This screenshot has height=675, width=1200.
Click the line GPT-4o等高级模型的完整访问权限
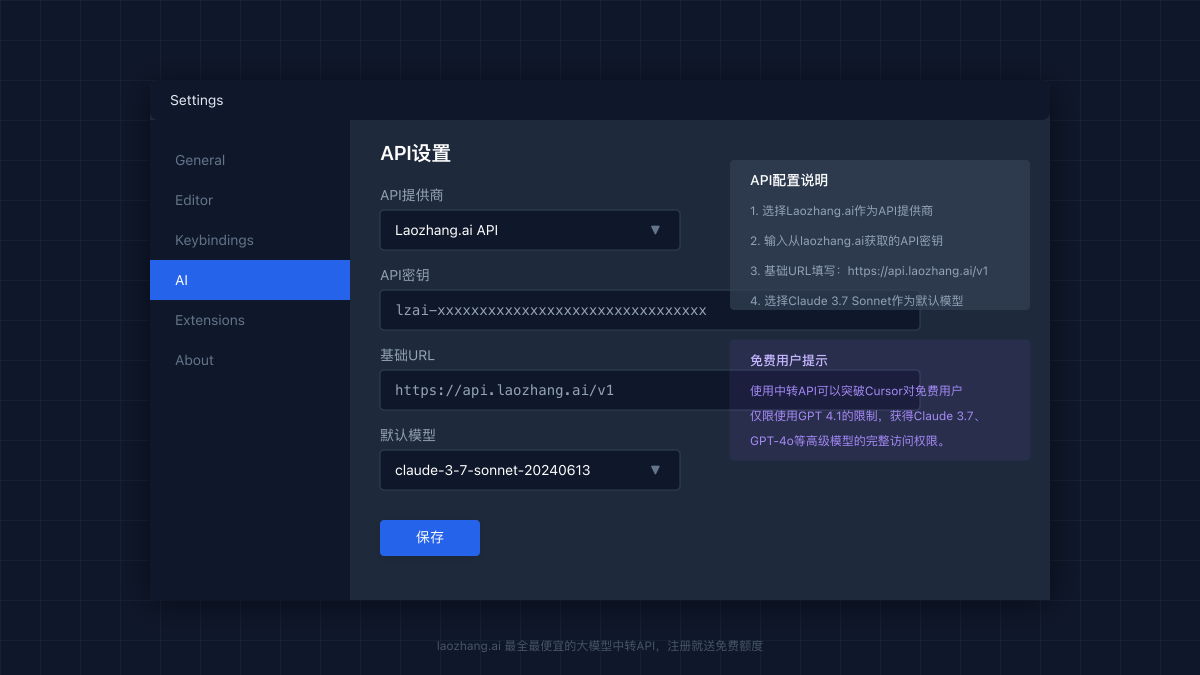[x=848, y=441]
